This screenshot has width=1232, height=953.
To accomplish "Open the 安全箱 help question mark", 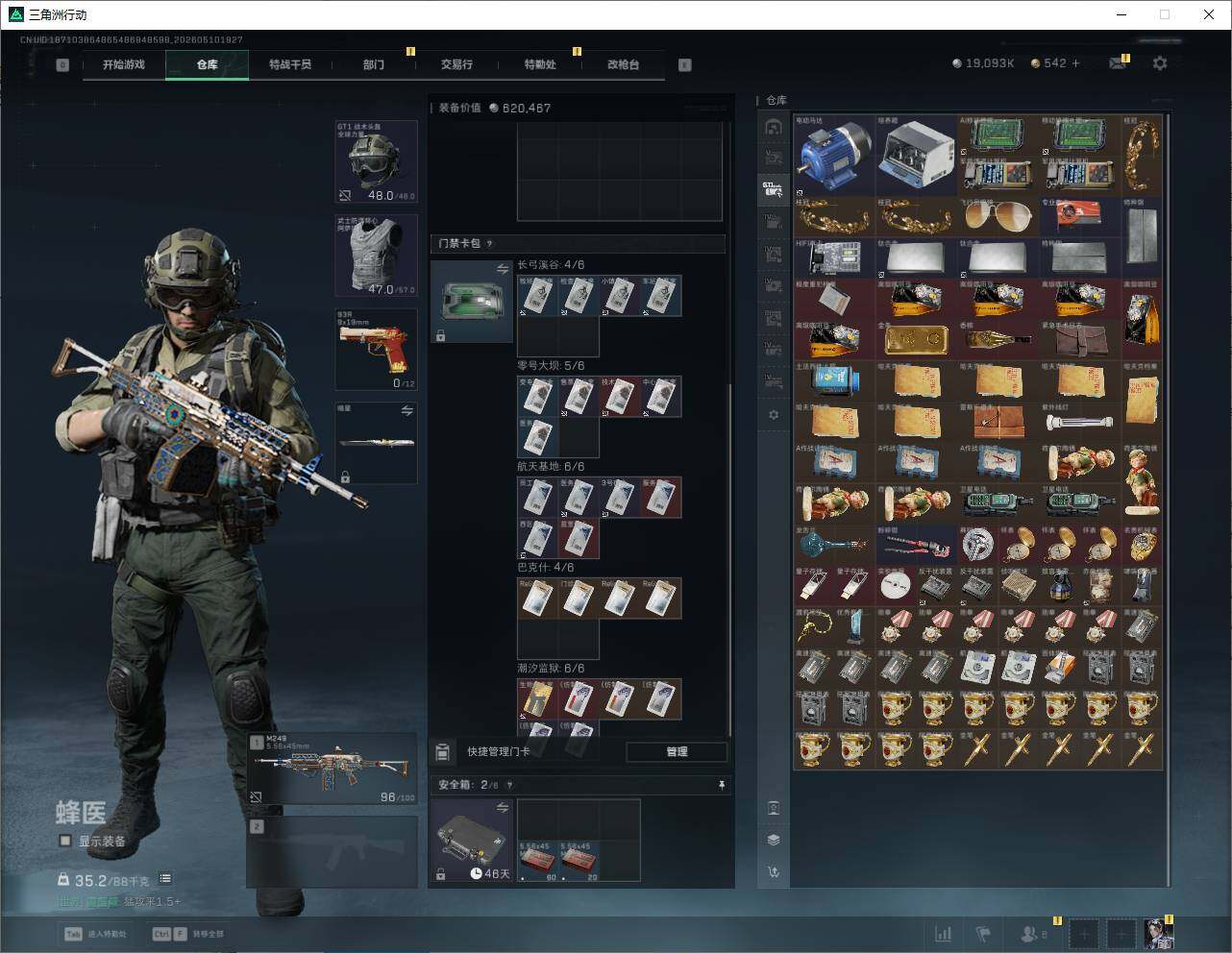I will (509, 785).
